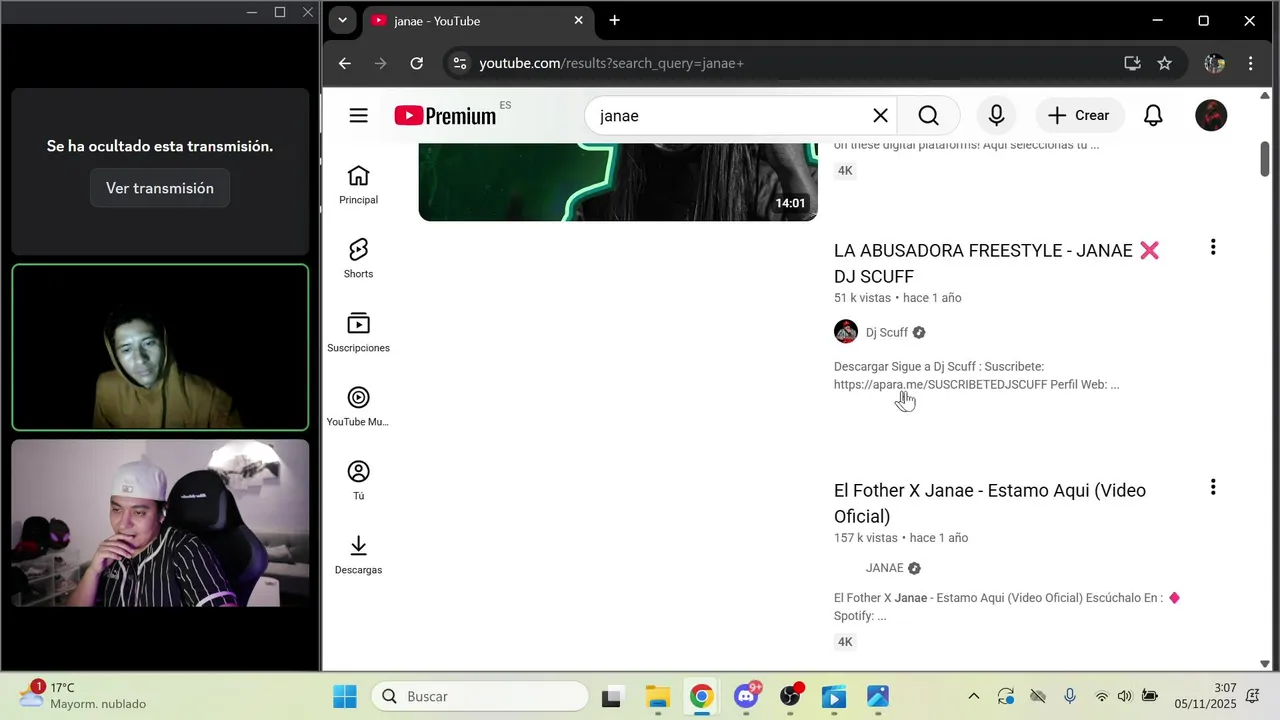Viewport: 1280px width, 720px height.
Task: Reload the page in Chrome
Action: pyautogui.click(x=417, y=63)
